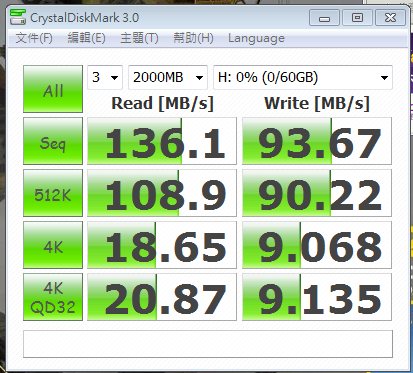Close the CrystalDiskMark window
The width and height of the screenshot is (413, 373).
point(390,18)
